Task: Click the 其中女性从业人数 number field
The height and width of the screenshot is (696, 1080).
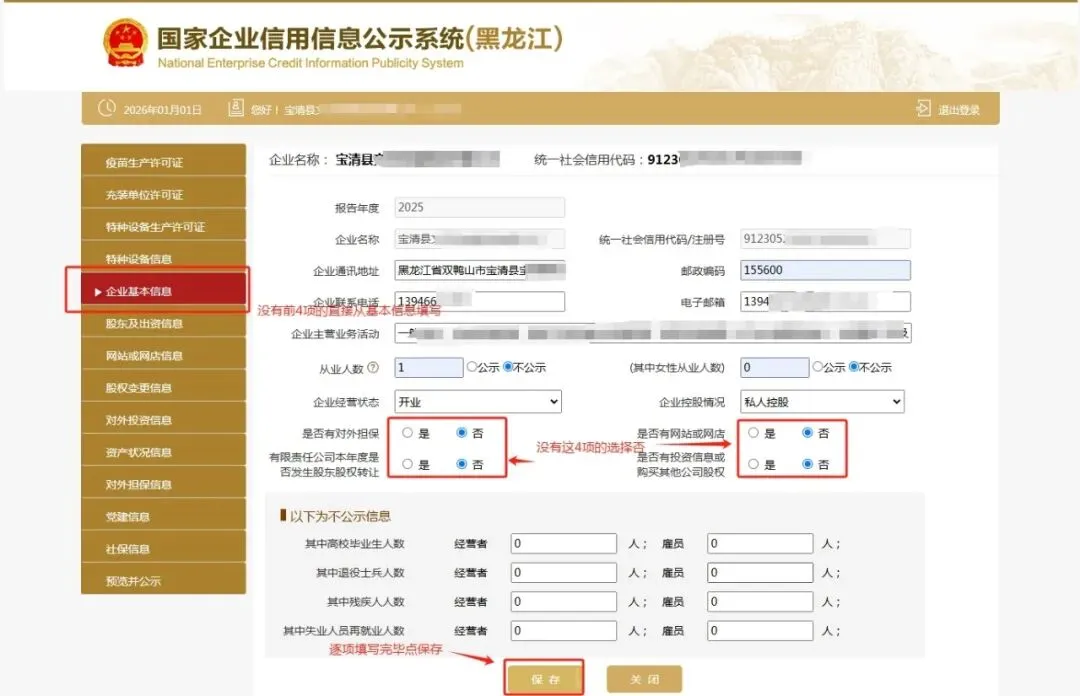Action: pyautogui.click(x=774, y=367)
